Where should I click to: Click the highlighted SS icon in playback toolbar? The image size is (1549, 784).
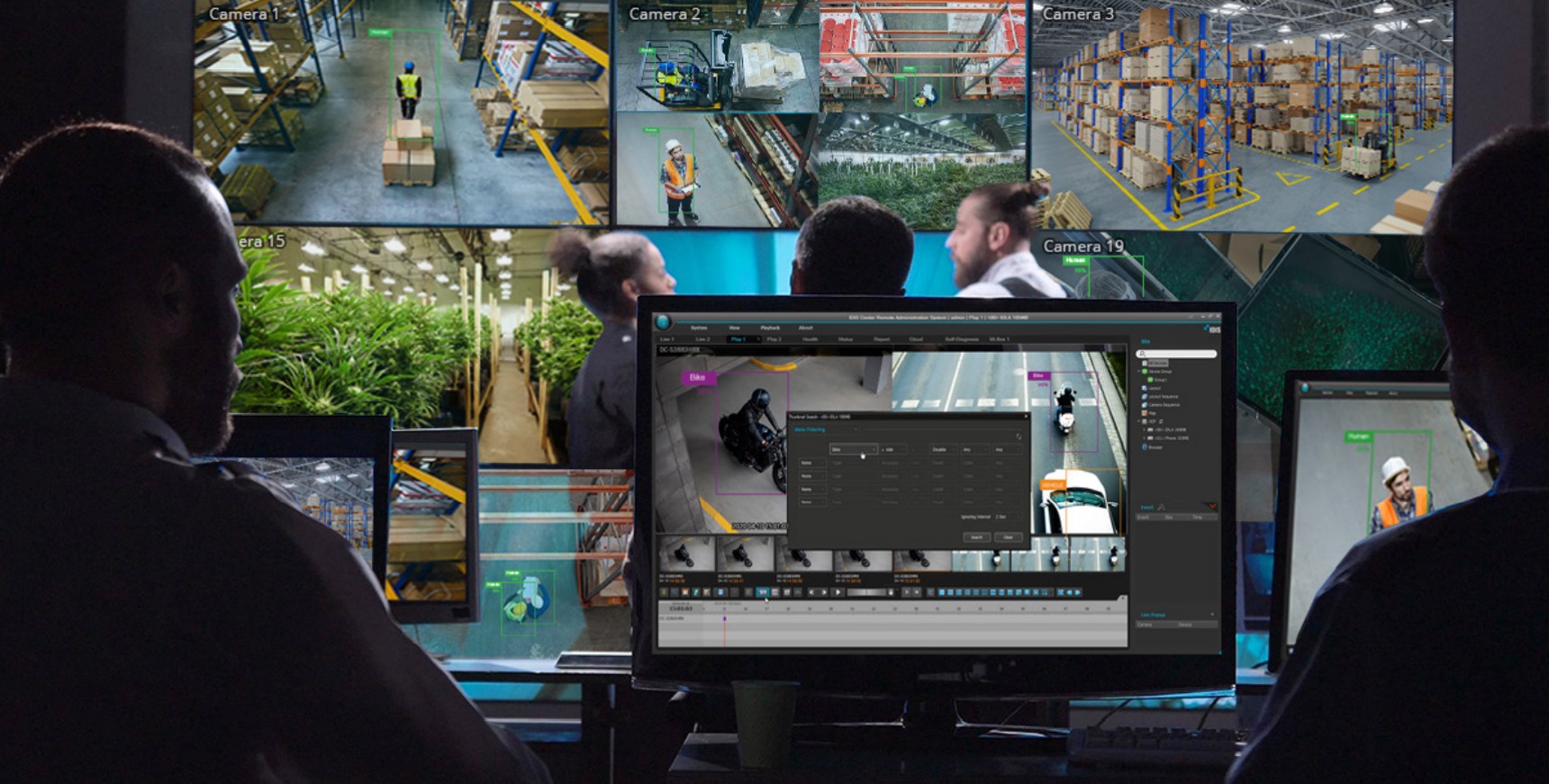click(763, 591)
